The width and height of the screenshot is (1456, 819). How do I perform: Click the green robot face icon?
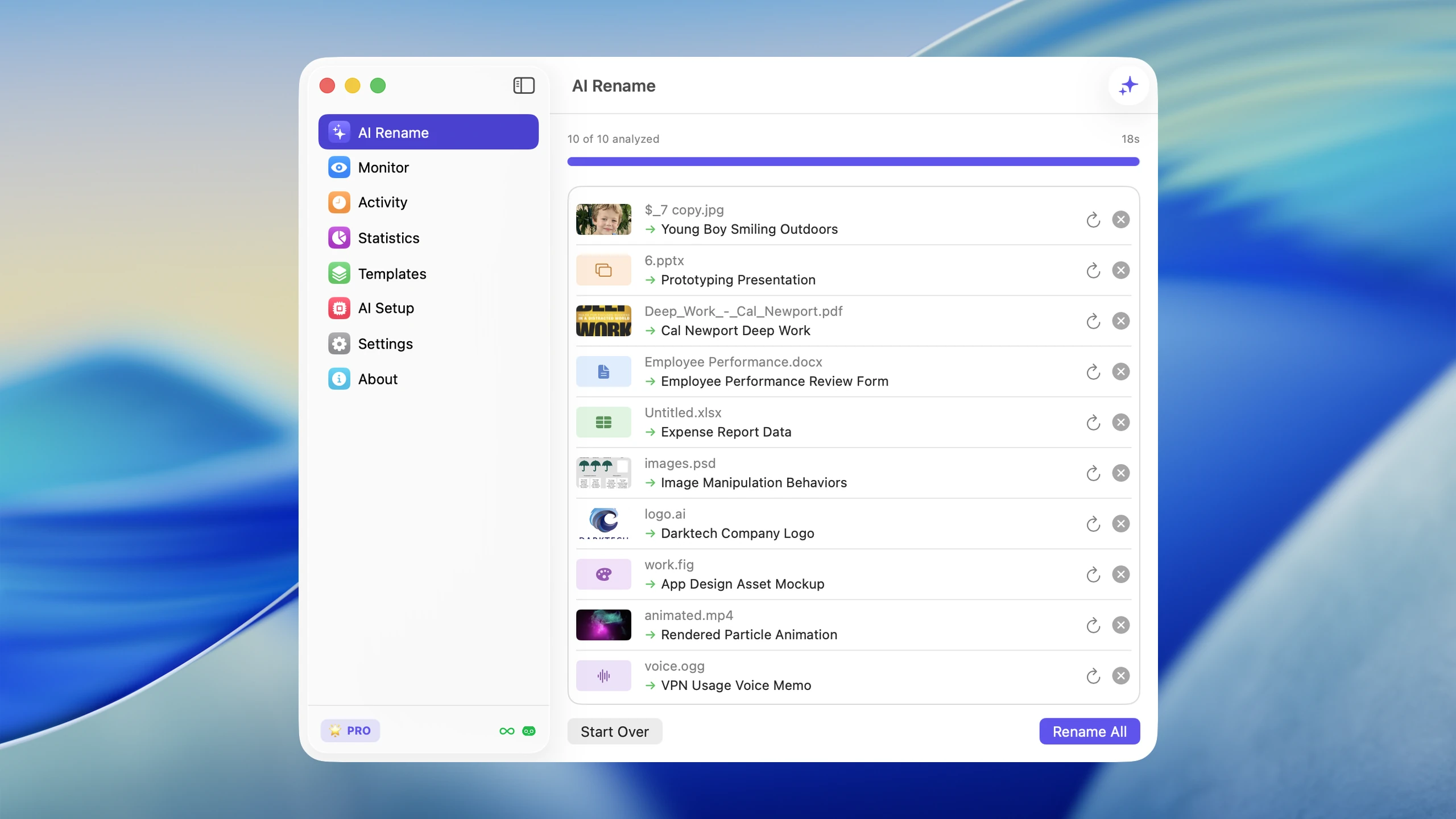click(529, 731)
